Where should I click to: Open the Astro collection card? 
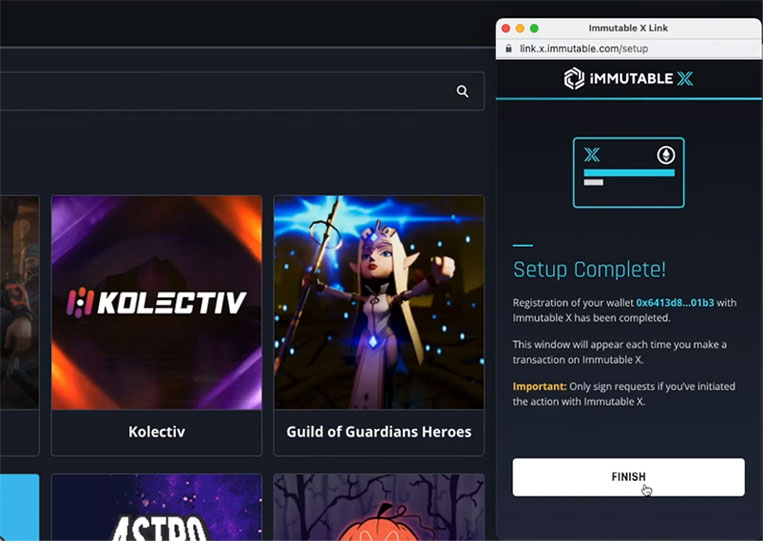[x=157, y=507]
